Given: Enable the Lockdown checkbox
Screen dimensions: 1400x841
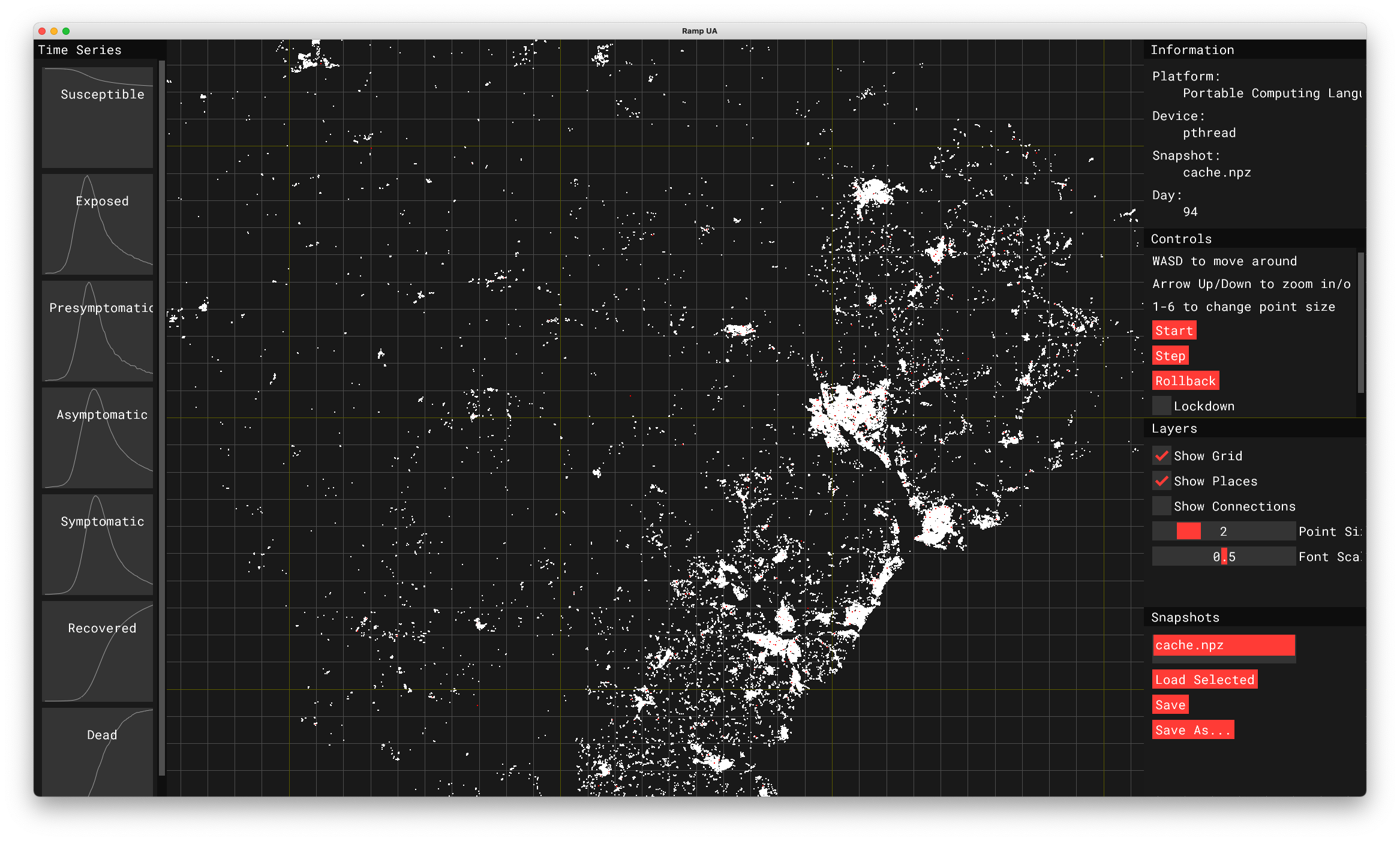Looking at the screenshot, I should (1162, 406).
